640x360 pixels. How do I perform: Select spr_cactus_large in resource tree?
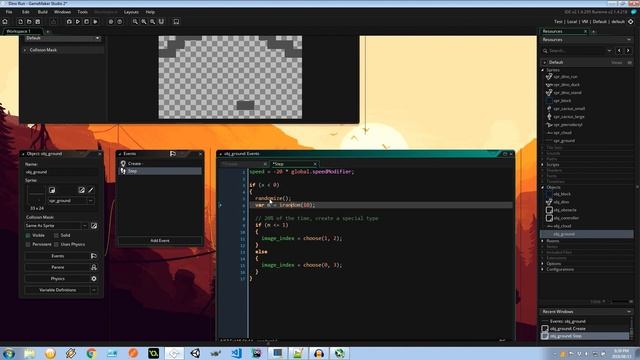(569, 117)
